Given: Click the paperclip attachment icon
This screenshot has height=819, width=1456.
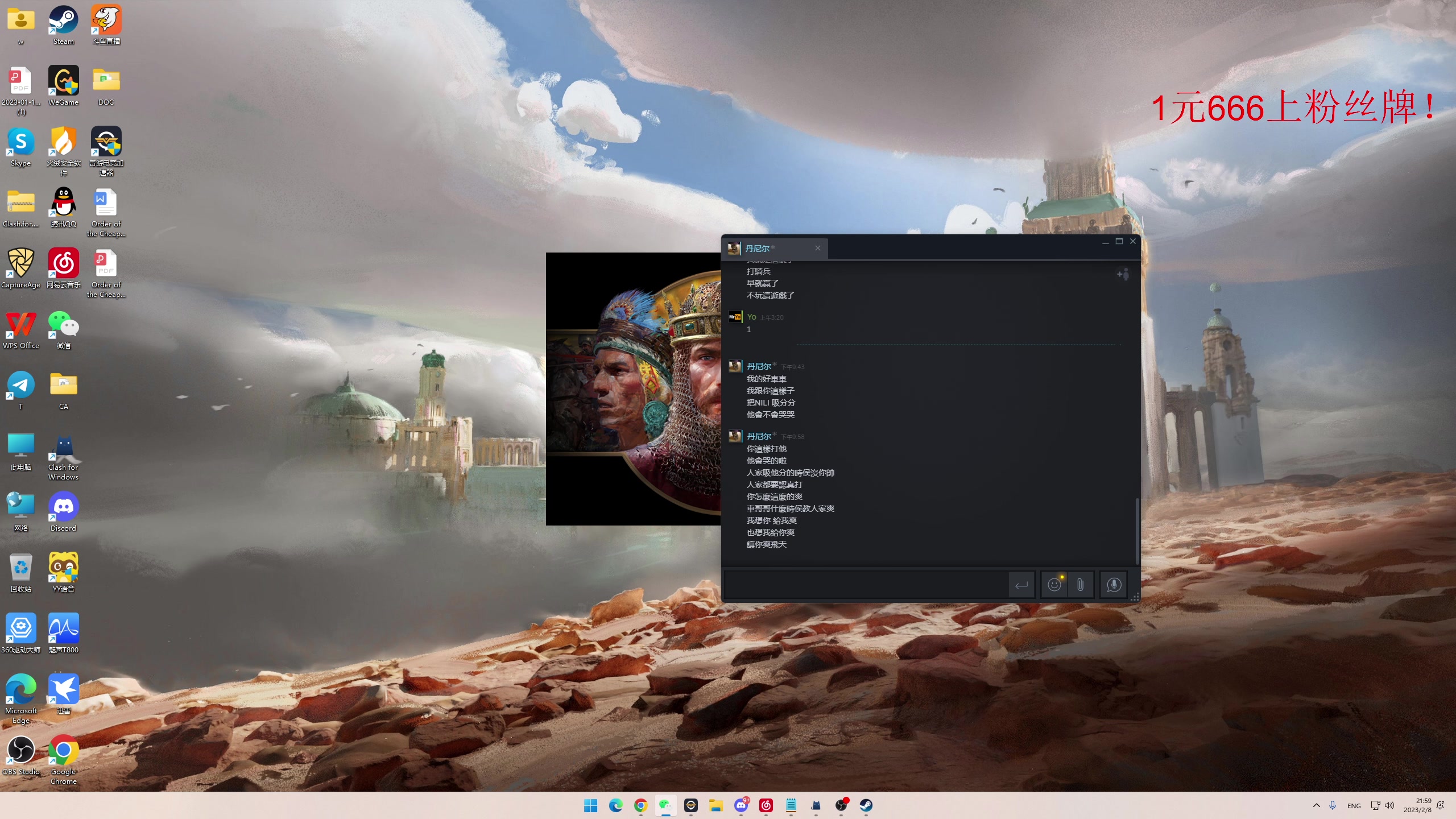Looking at the screenshot, I should [x=1080, y=585].
